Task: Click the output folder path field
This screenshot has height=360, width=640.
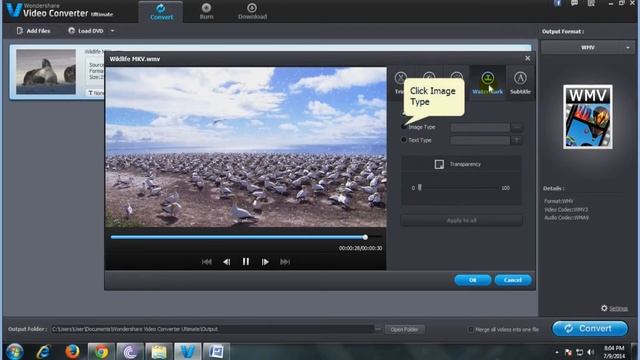Action: click(212, 329)
